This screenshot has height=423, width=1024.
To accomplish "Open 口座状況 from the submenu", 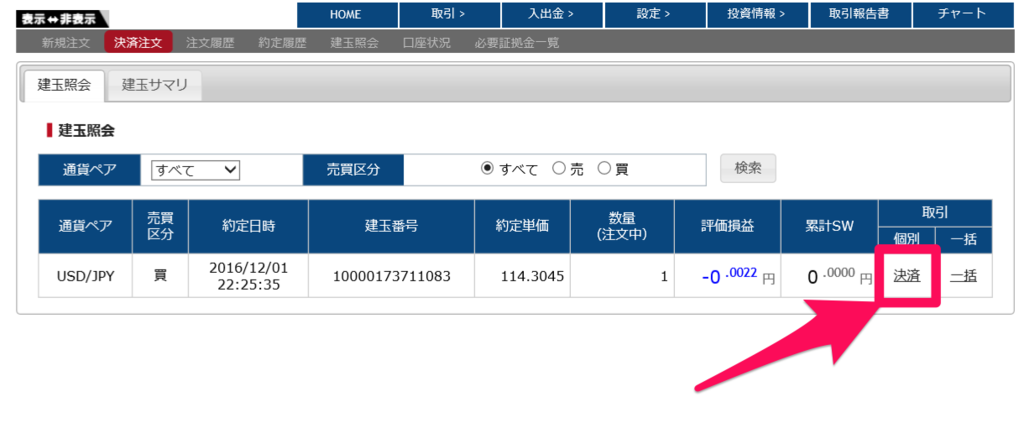I will (x=426, y=44).
